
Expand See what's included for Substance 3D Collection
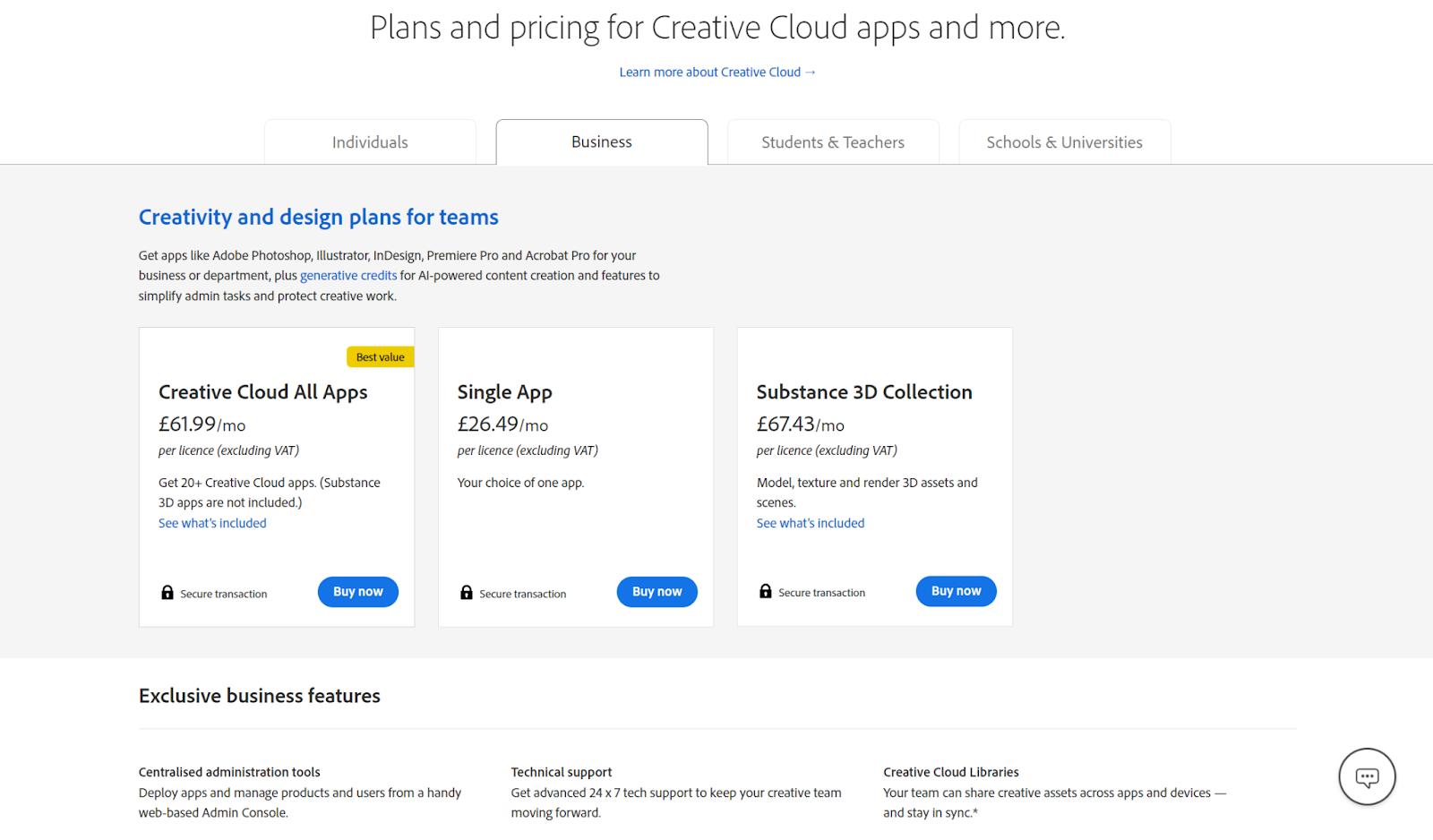(x=810, y=522)
